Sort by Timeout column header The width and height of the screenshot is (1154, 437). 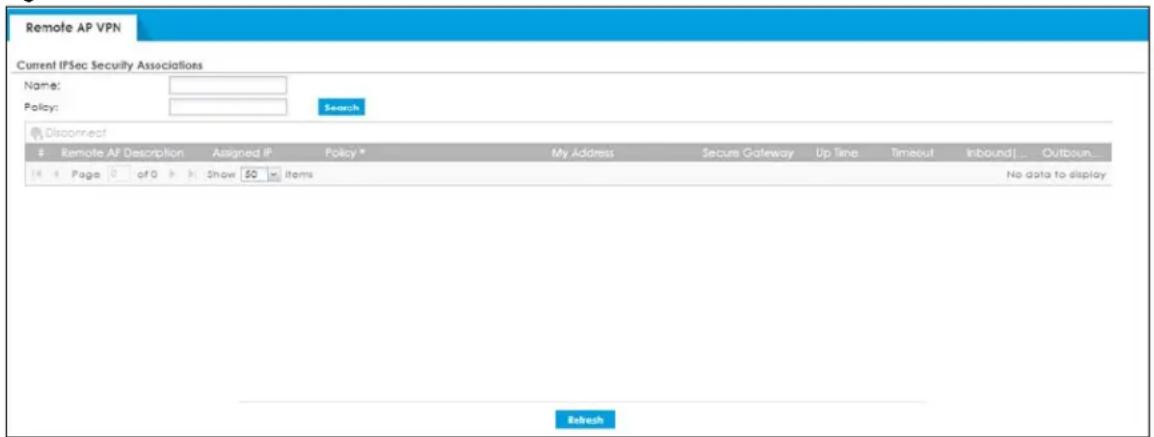click(x=912, y=153)
